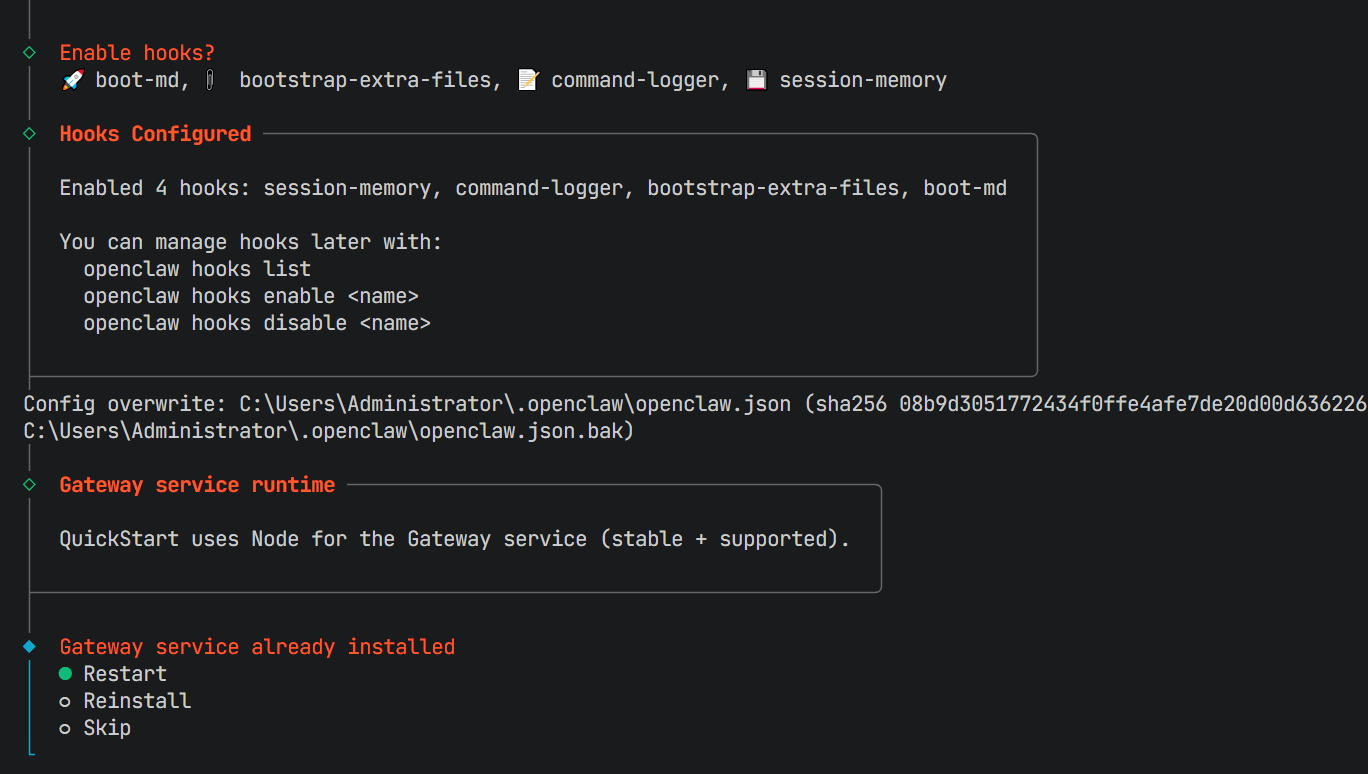Pick the Skip radio option

95,728
